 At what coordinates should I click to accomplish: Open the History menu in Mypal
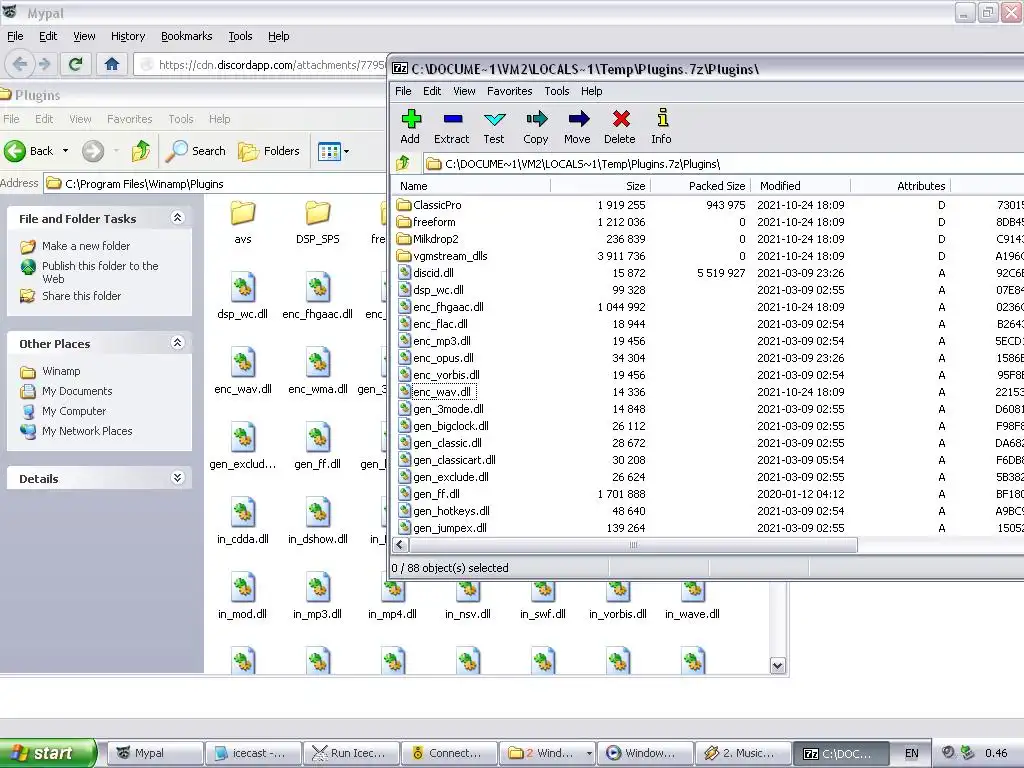[x=128, y=36]
